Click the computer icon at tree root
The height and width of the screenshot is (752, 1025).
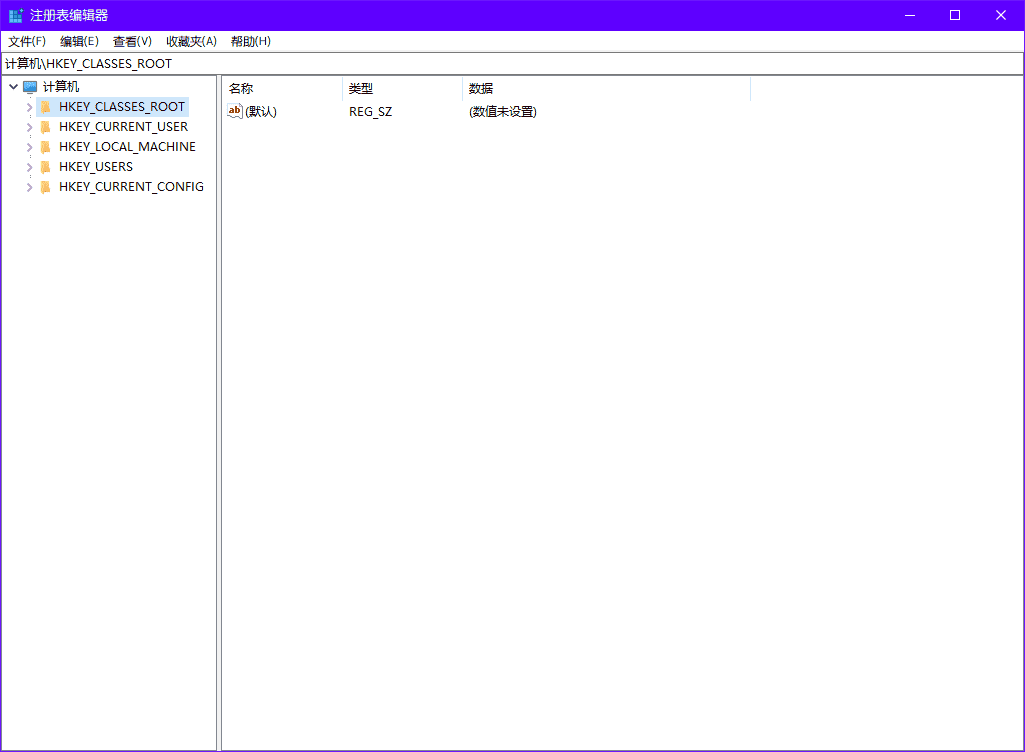30,87
